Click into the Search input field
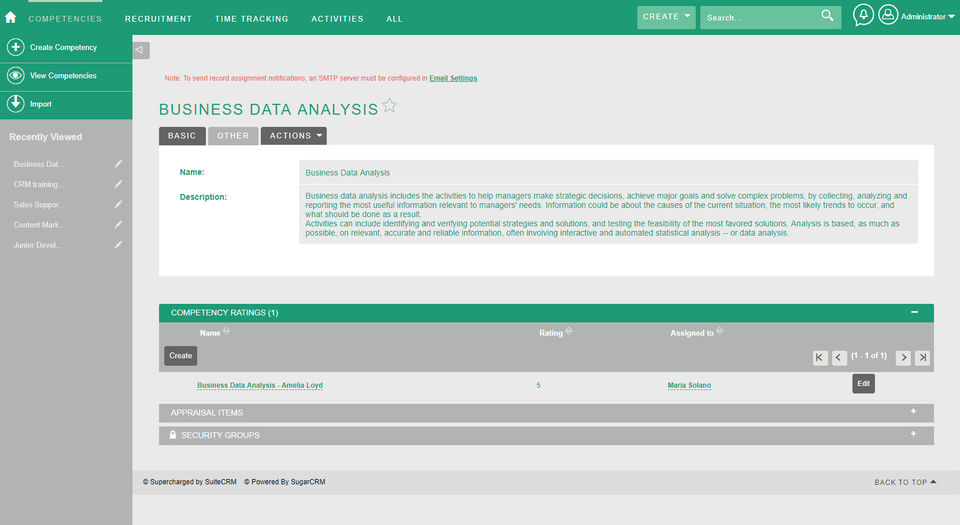The width and height of the screenshot is (960, 525). [x=760, y=17]
